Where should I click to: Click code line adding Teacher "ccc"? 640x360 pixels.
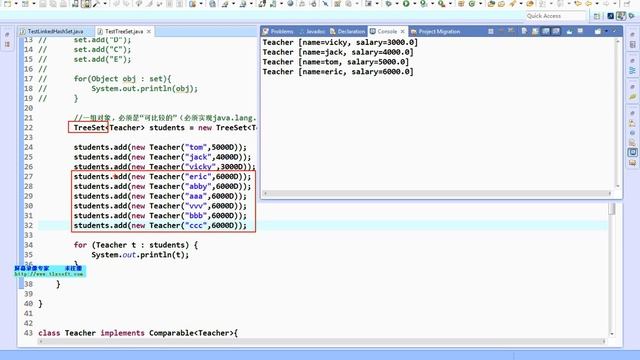pos(160,226)
